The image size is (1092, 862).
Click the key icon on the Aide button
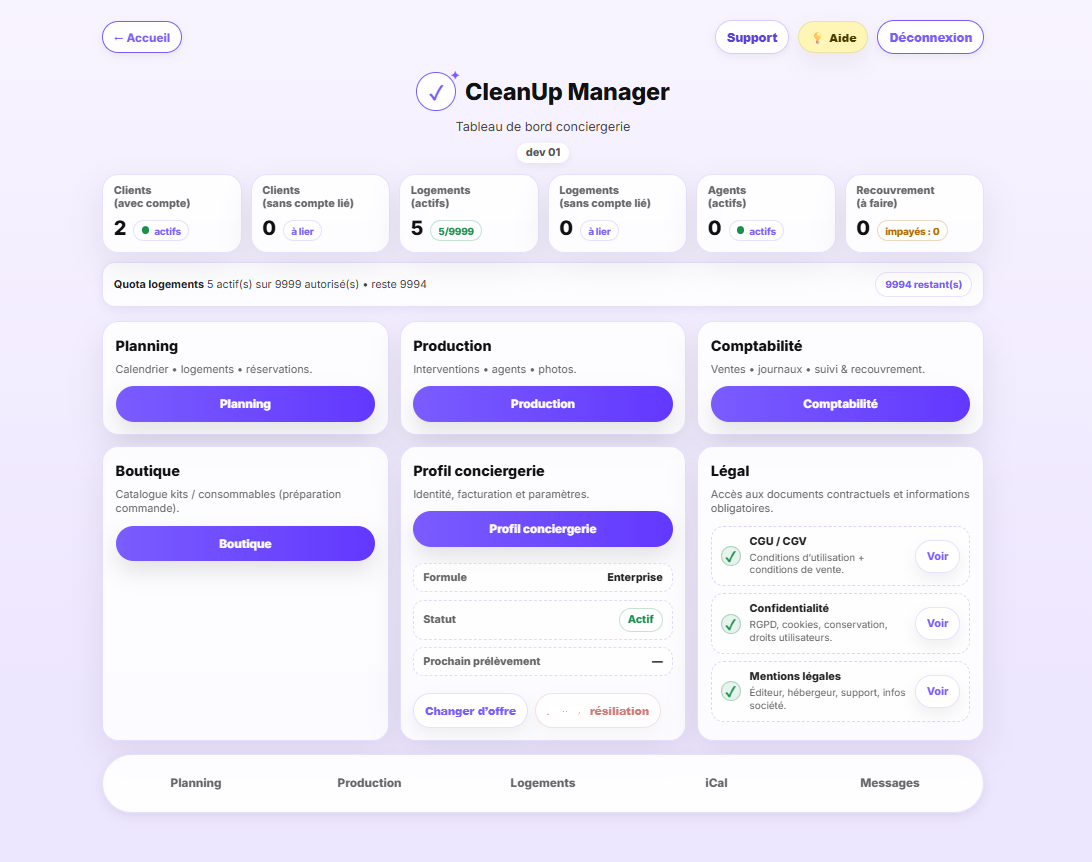click(817, 38)
